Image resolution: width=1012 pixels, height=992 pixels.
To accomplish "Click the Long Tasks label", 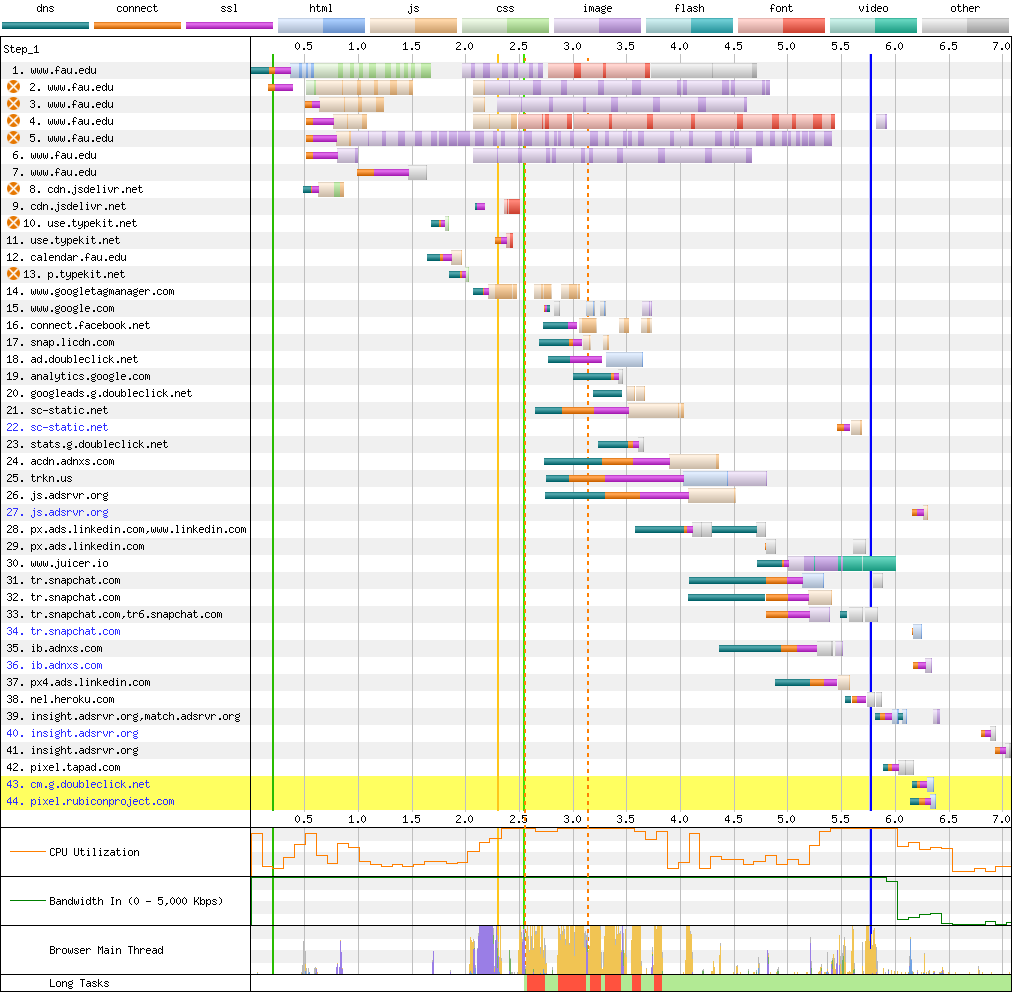I will coord(79,983).
